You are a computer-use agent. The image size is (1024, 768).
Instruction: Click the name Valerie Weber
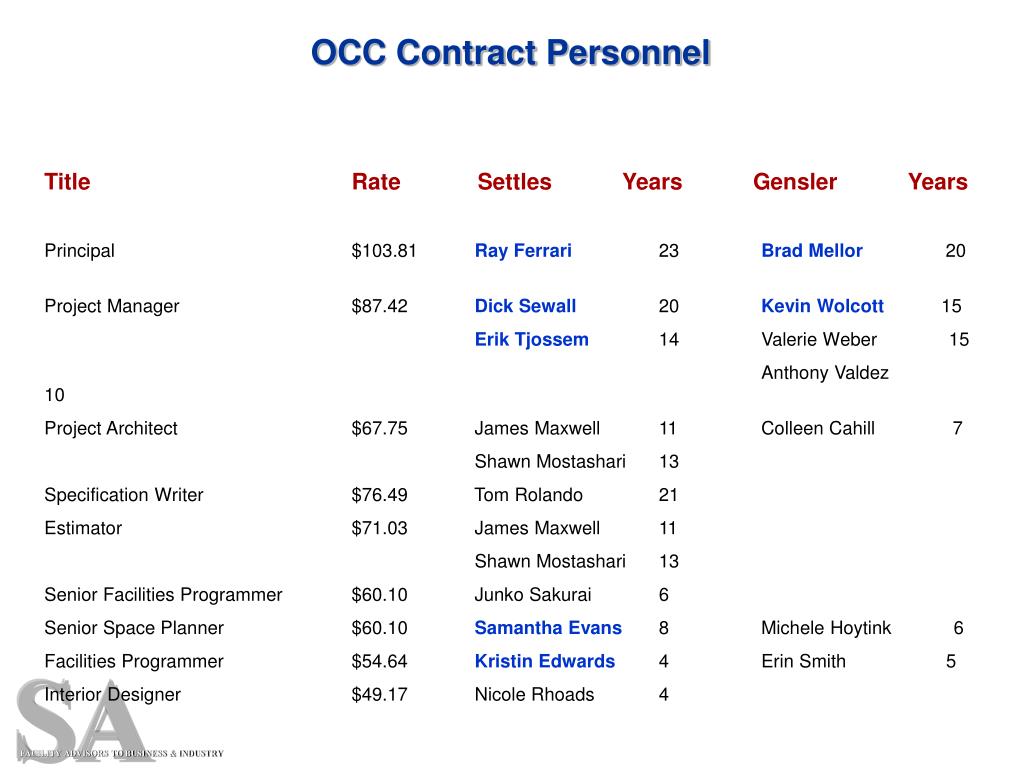click(x=819, y=340)
